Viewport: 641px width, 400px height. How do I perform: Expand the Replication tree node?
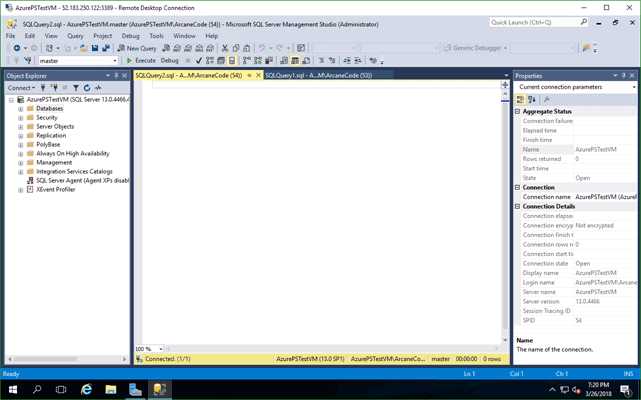[20, 136]
